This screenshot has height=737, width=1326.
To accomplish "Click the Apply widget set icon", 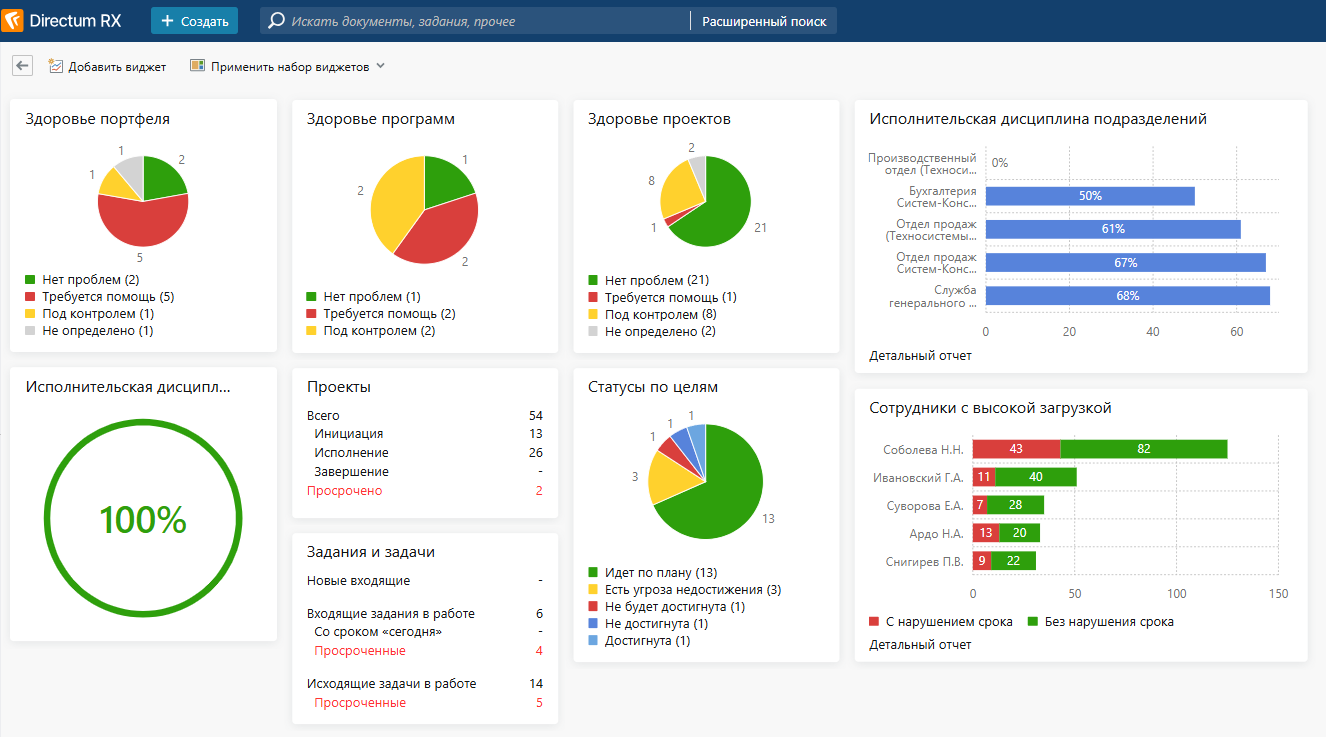I will (x=198, y=66).
